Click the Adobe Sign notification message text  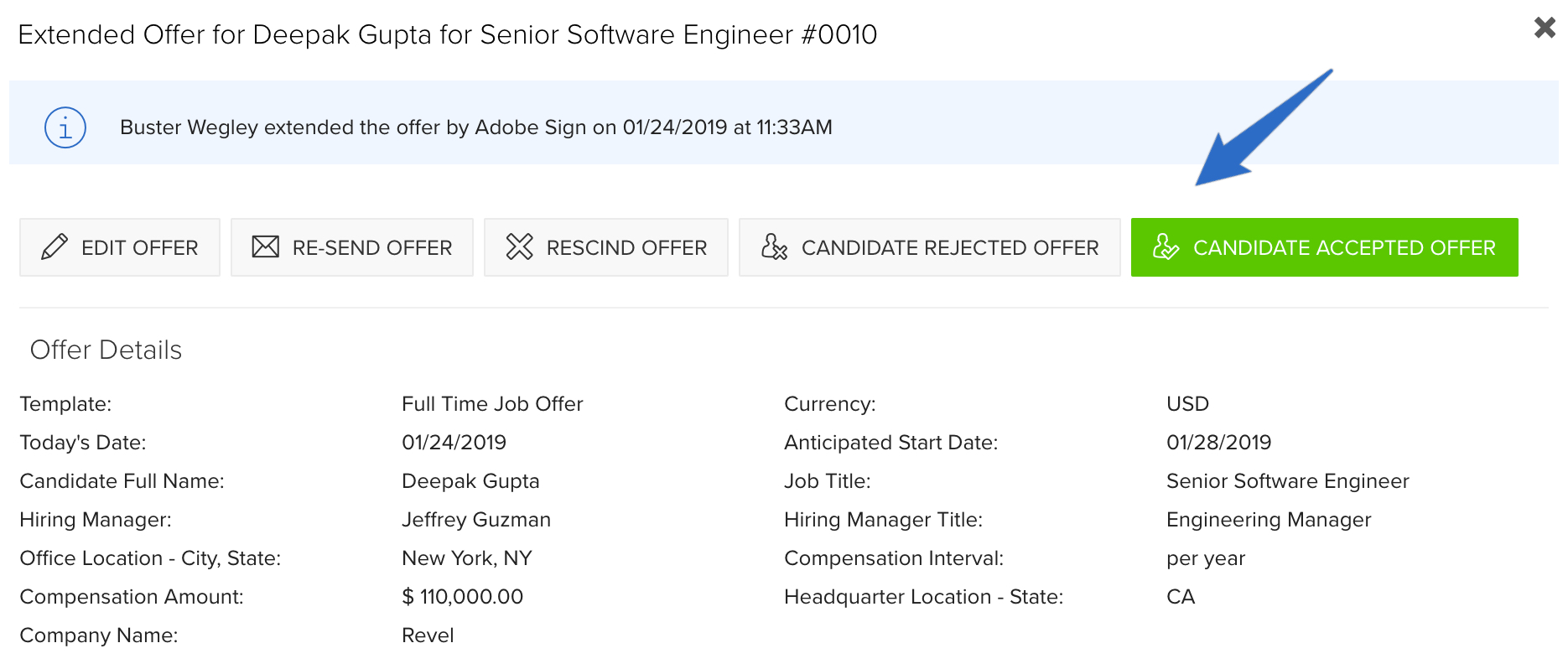(x=476, y=127)
